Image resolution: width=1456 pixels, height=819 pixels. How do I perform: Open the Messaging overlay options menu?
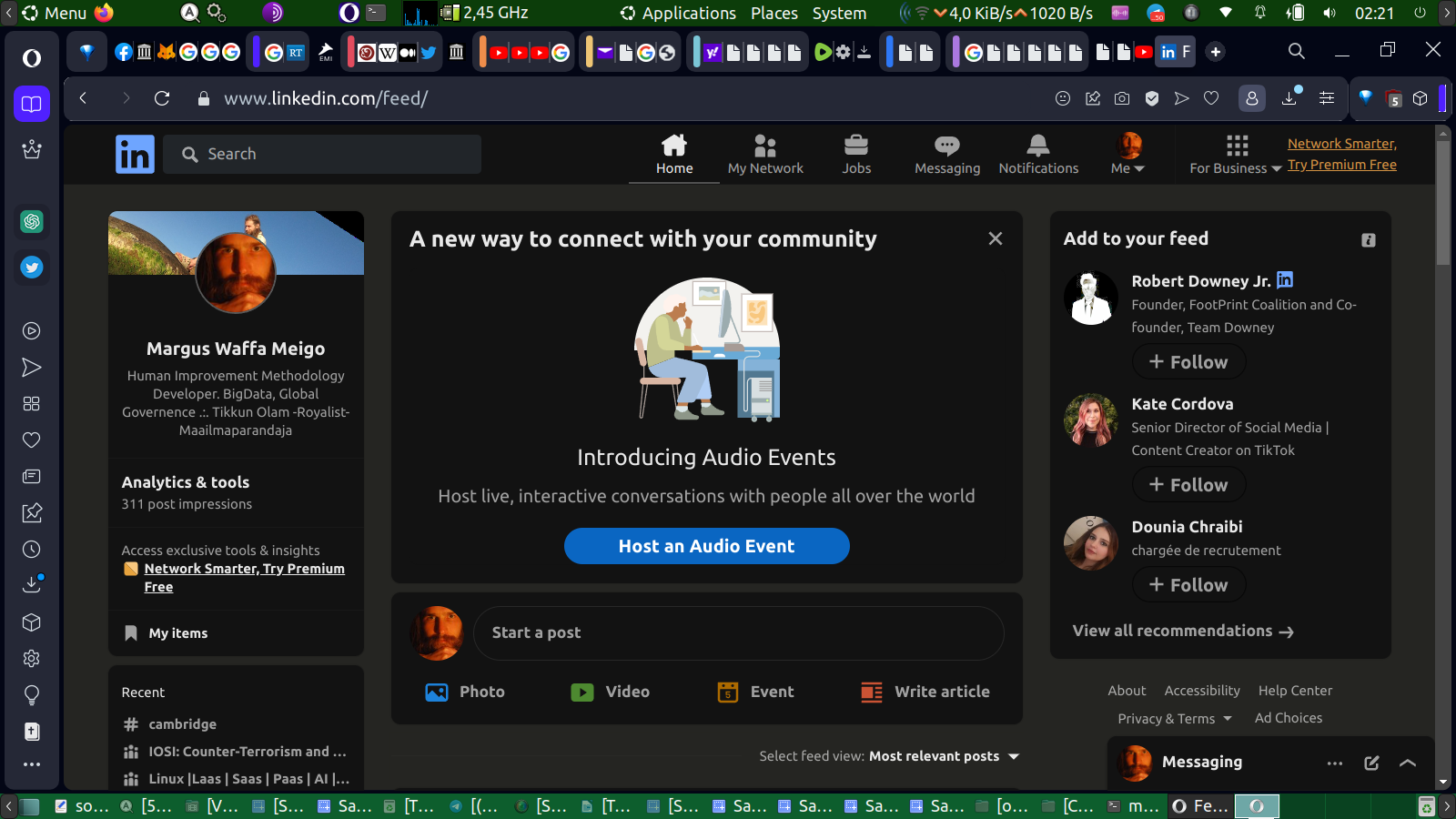tap(1335, 763)
